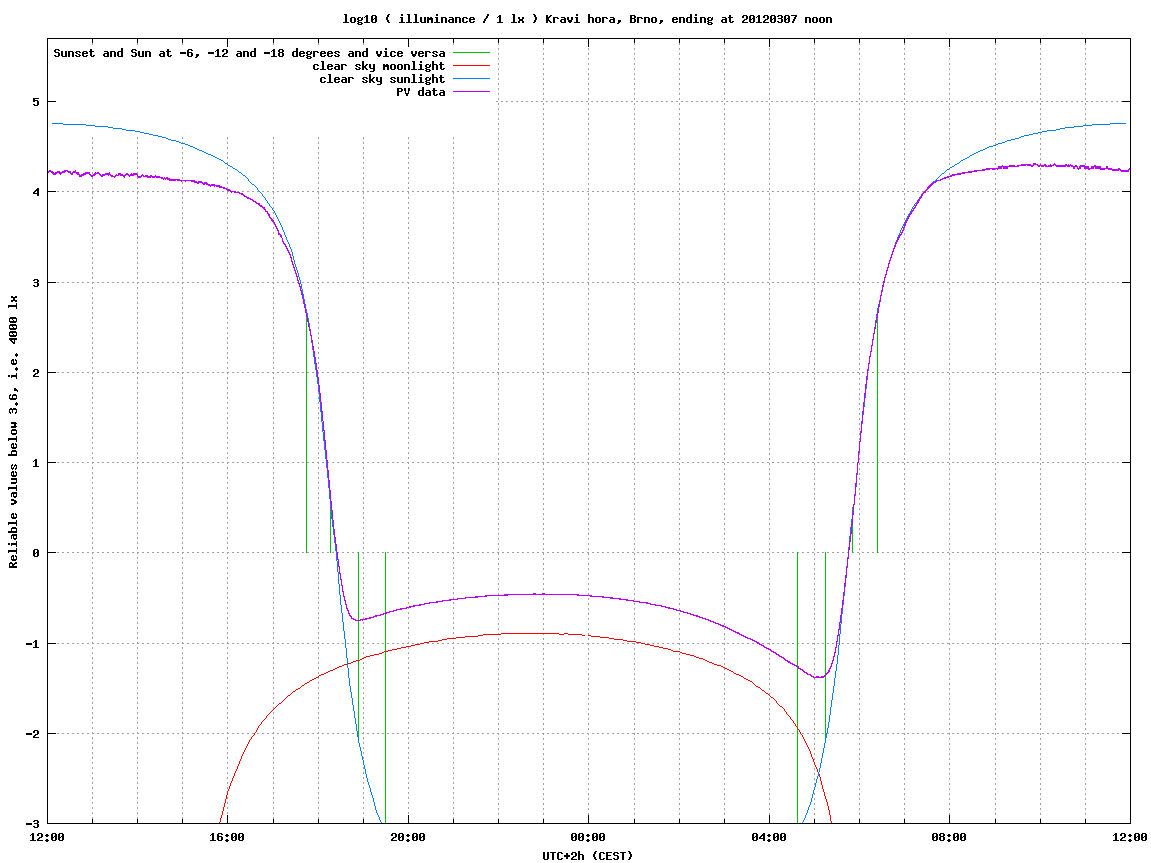Click the rightmost 12:00 x-axis label

tap(1130, 837)
